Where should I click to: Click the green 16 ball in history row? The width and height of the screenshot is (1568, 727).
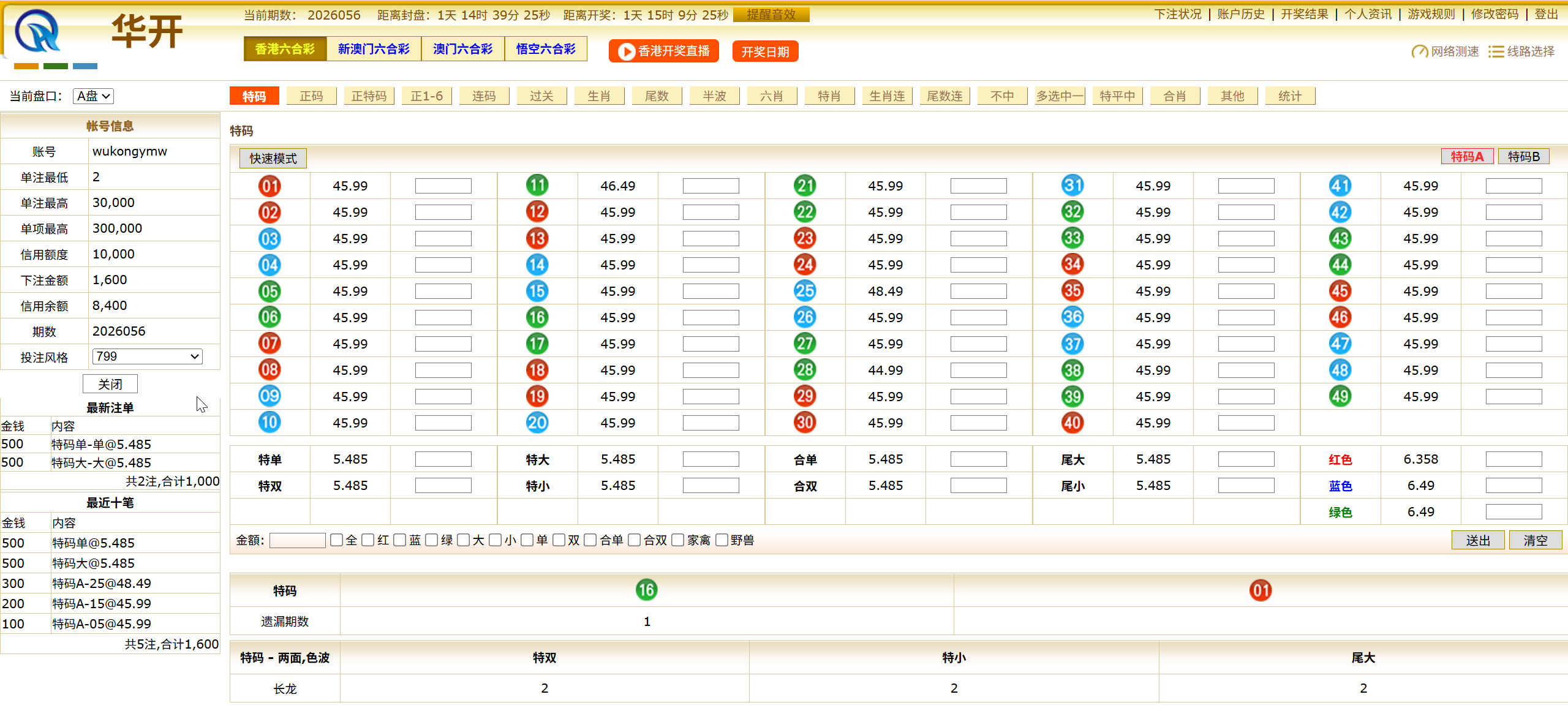646,590
